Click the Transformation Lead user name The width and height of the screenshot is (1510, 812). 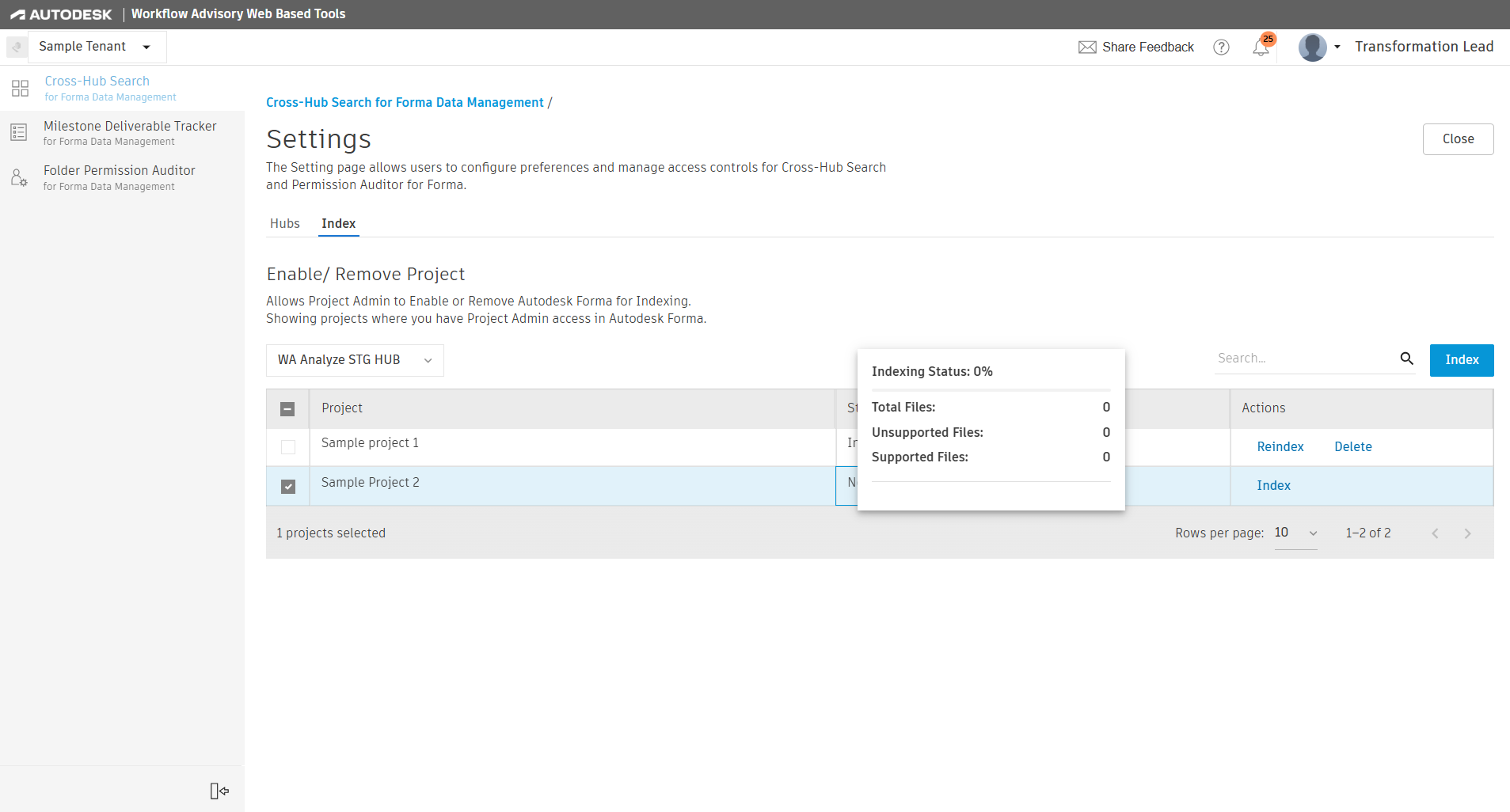click(1423, 47)
